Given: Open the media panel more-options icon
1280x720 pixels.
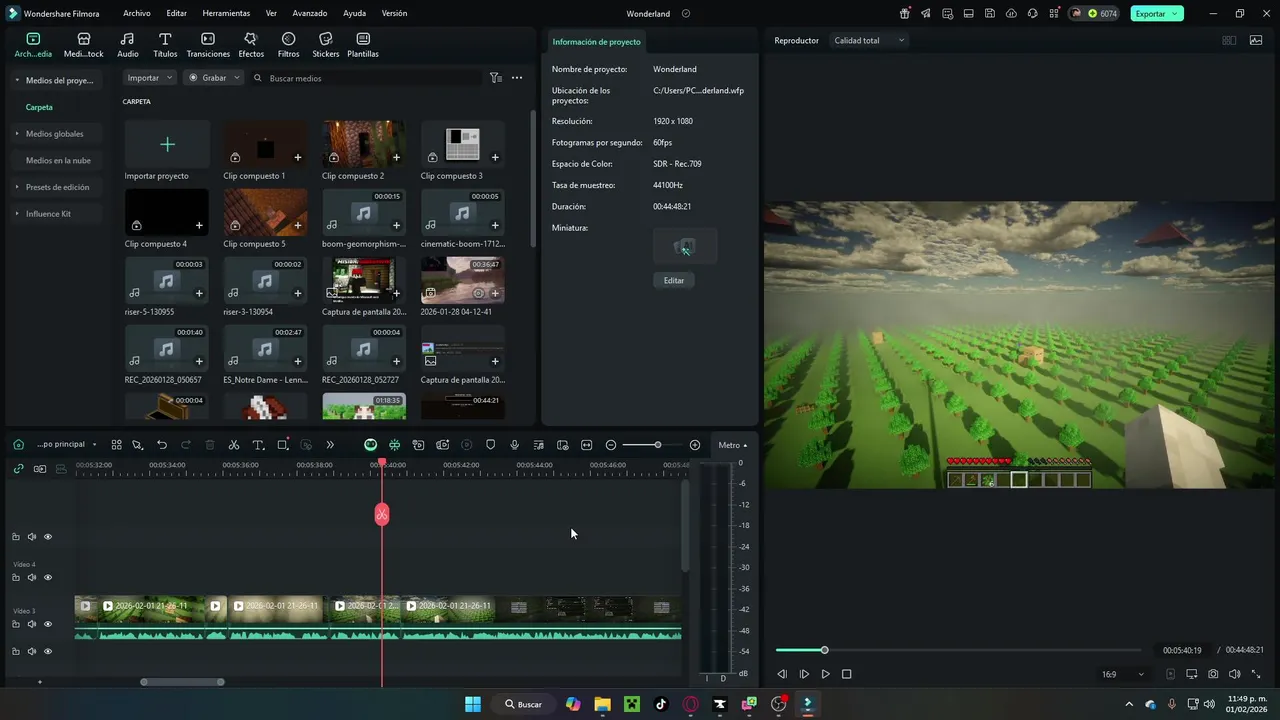Looking at the screenshot, I should [x=517, y=78].
